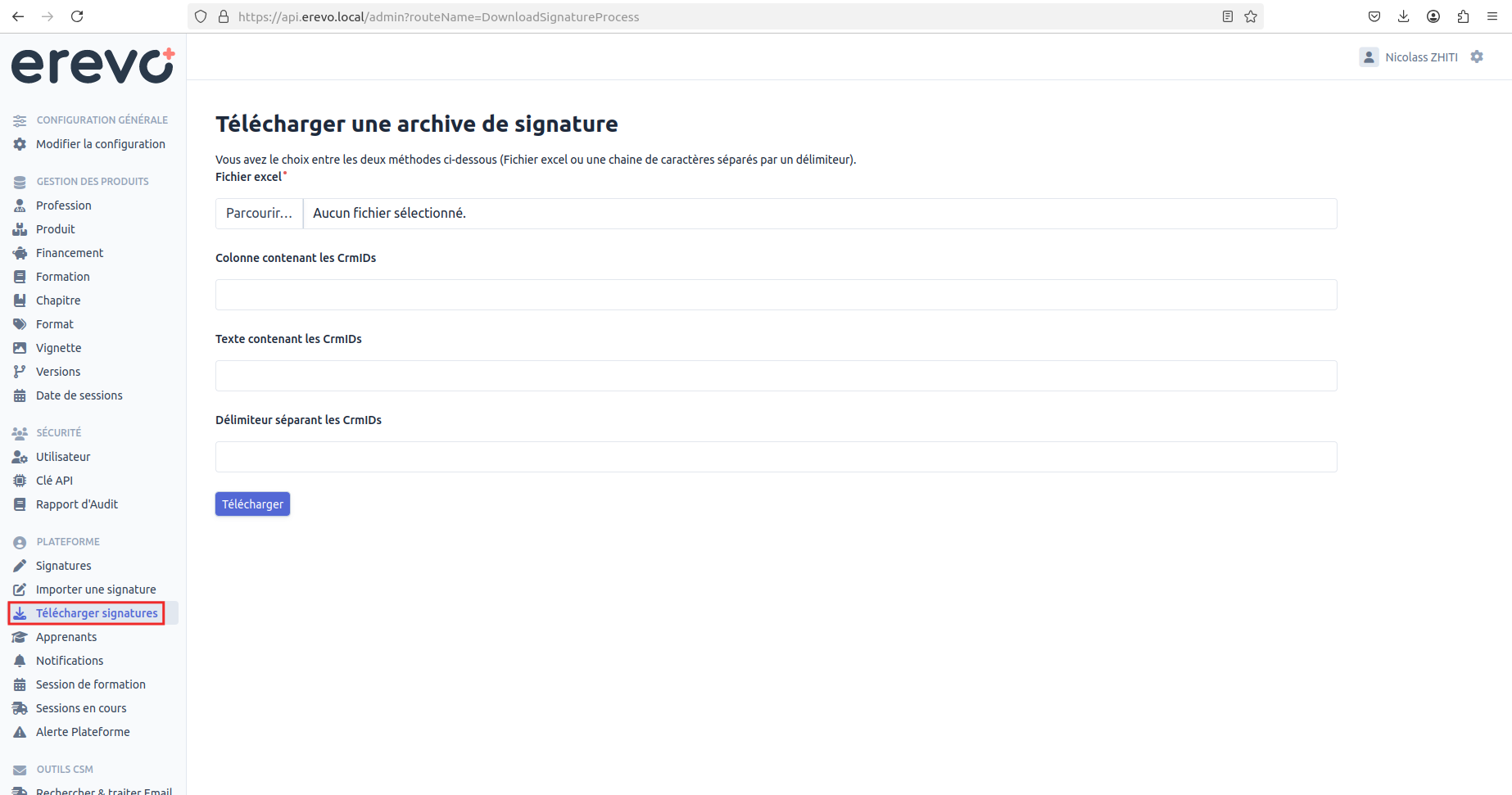Open Modifier la configuration page
This screenshot has height=795, width=1512.
101,144
